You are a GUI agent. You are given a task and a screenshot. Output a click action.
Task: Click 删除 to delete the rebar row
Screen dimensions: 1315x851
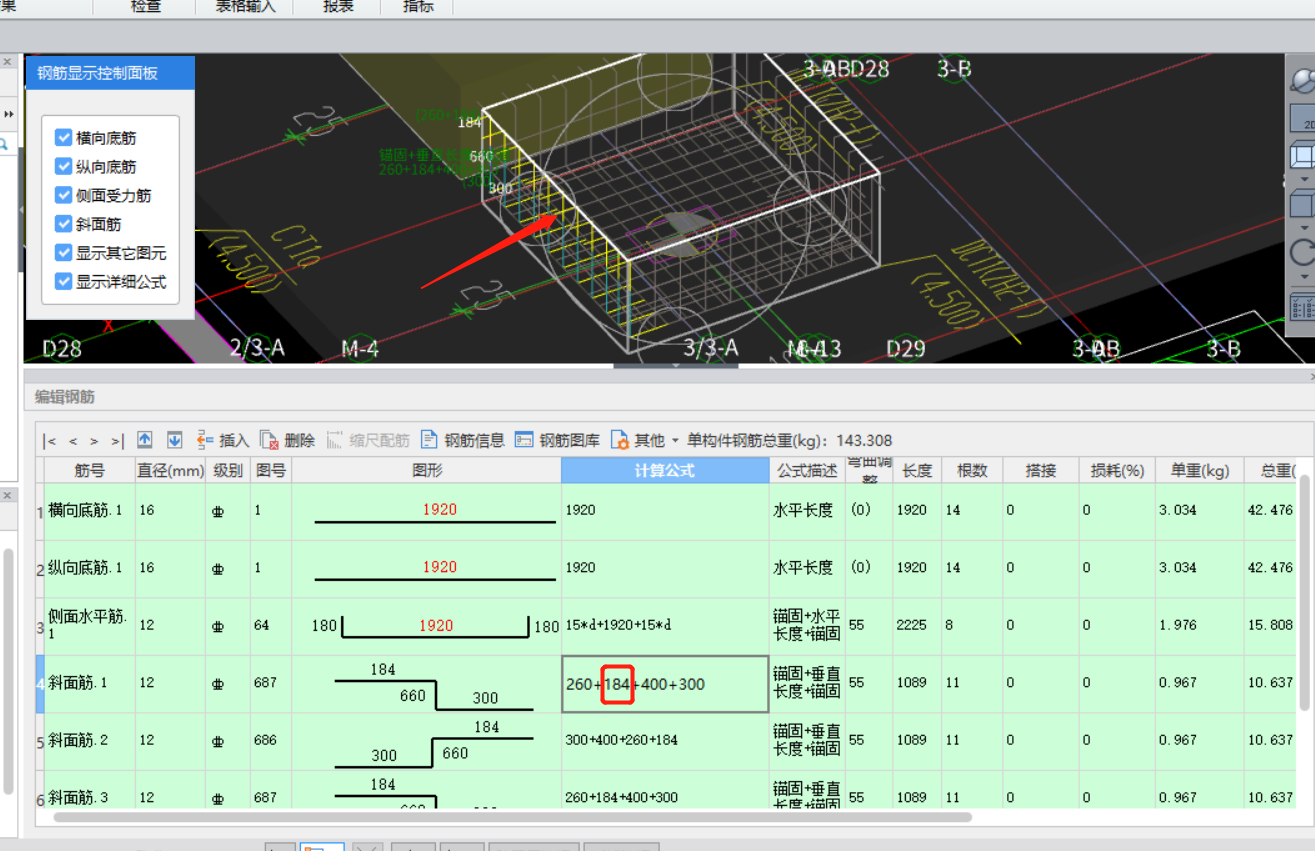[287, 440]
